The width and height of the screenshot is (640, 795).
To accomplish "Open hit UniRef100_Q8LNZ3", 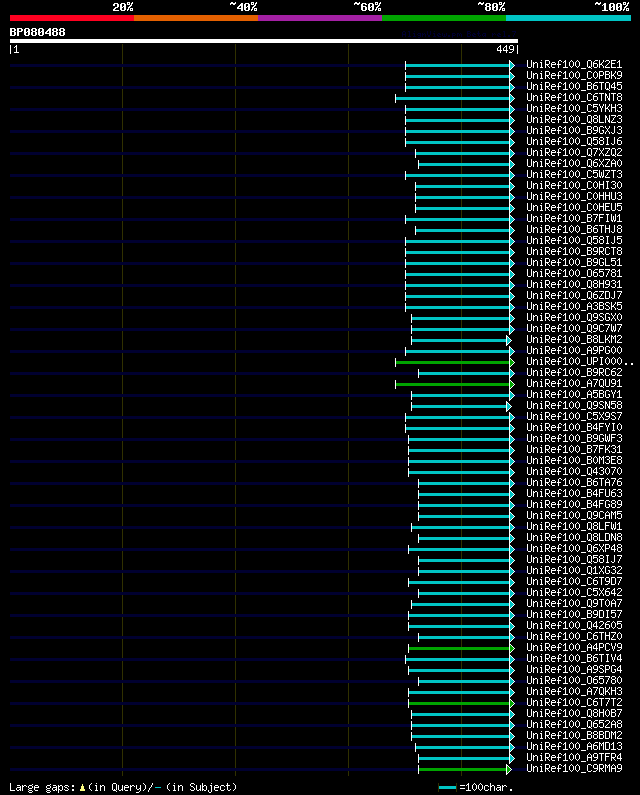I will click(574, 120).
